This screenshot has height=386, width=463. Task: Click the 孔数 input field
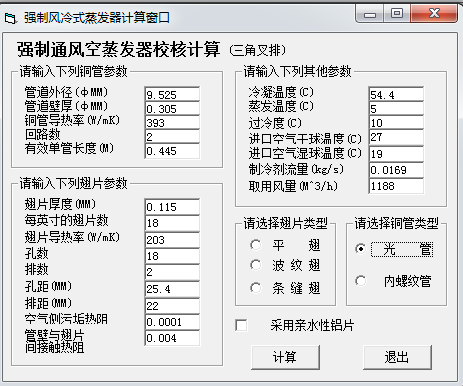(172, 256)
